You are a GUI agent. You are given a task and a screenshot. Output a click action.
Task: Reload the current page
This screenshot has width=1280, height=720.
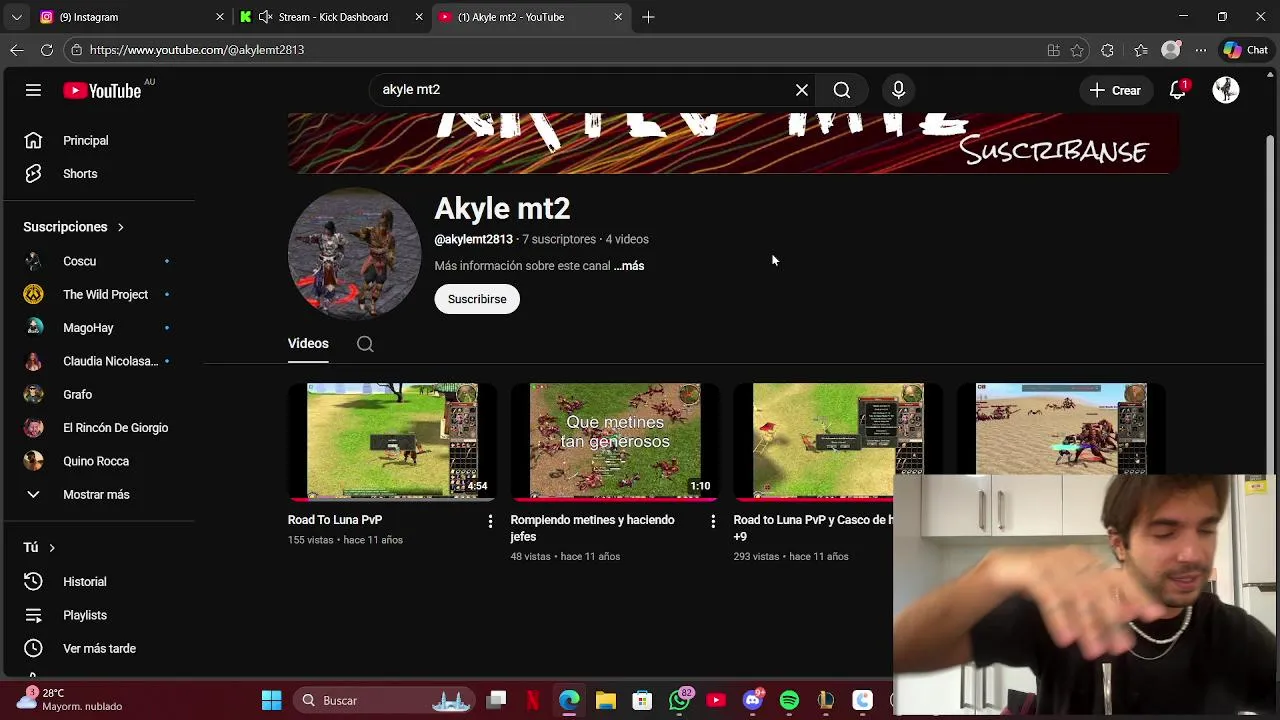(47, 50)
